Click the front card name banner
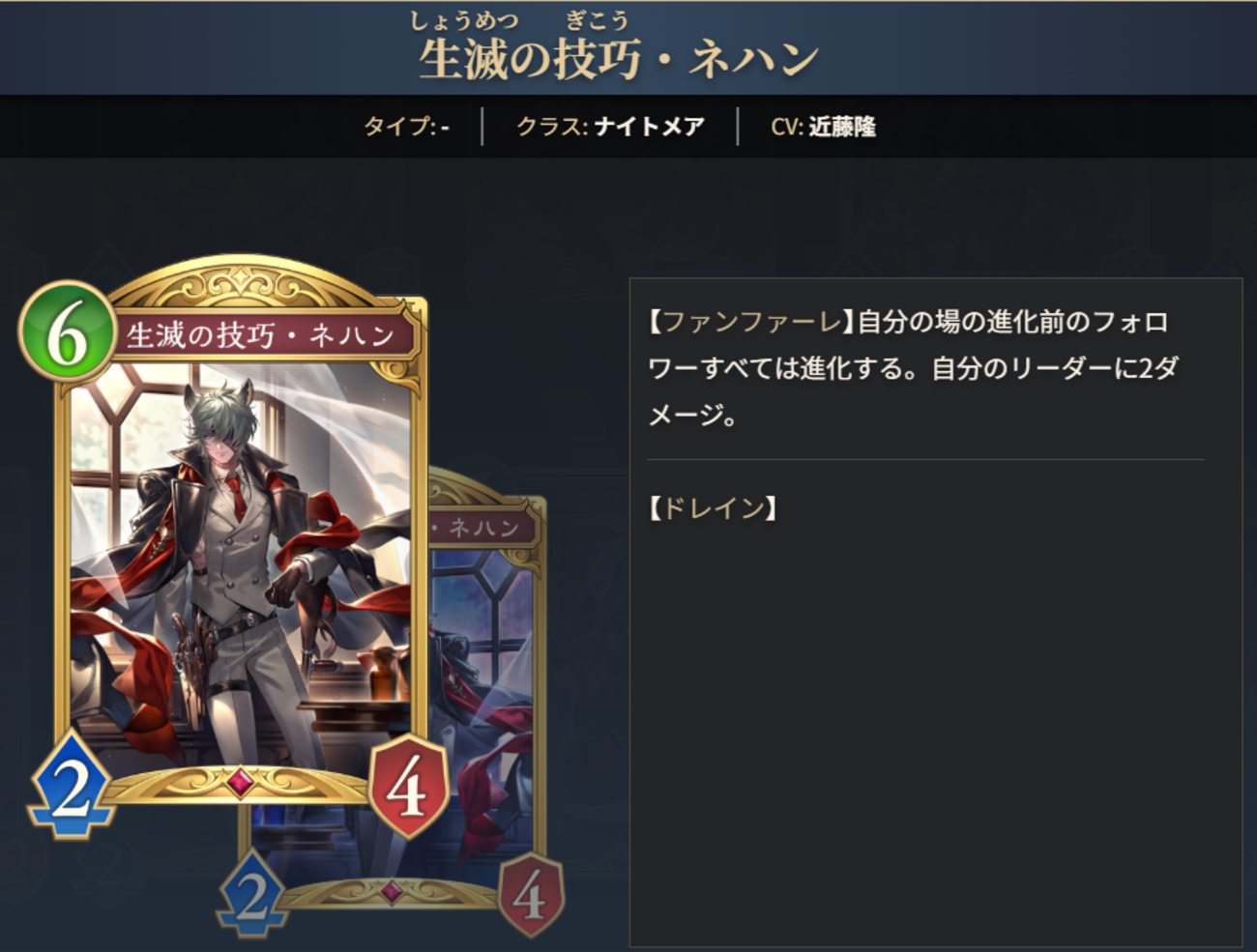 tap(261, 335)
